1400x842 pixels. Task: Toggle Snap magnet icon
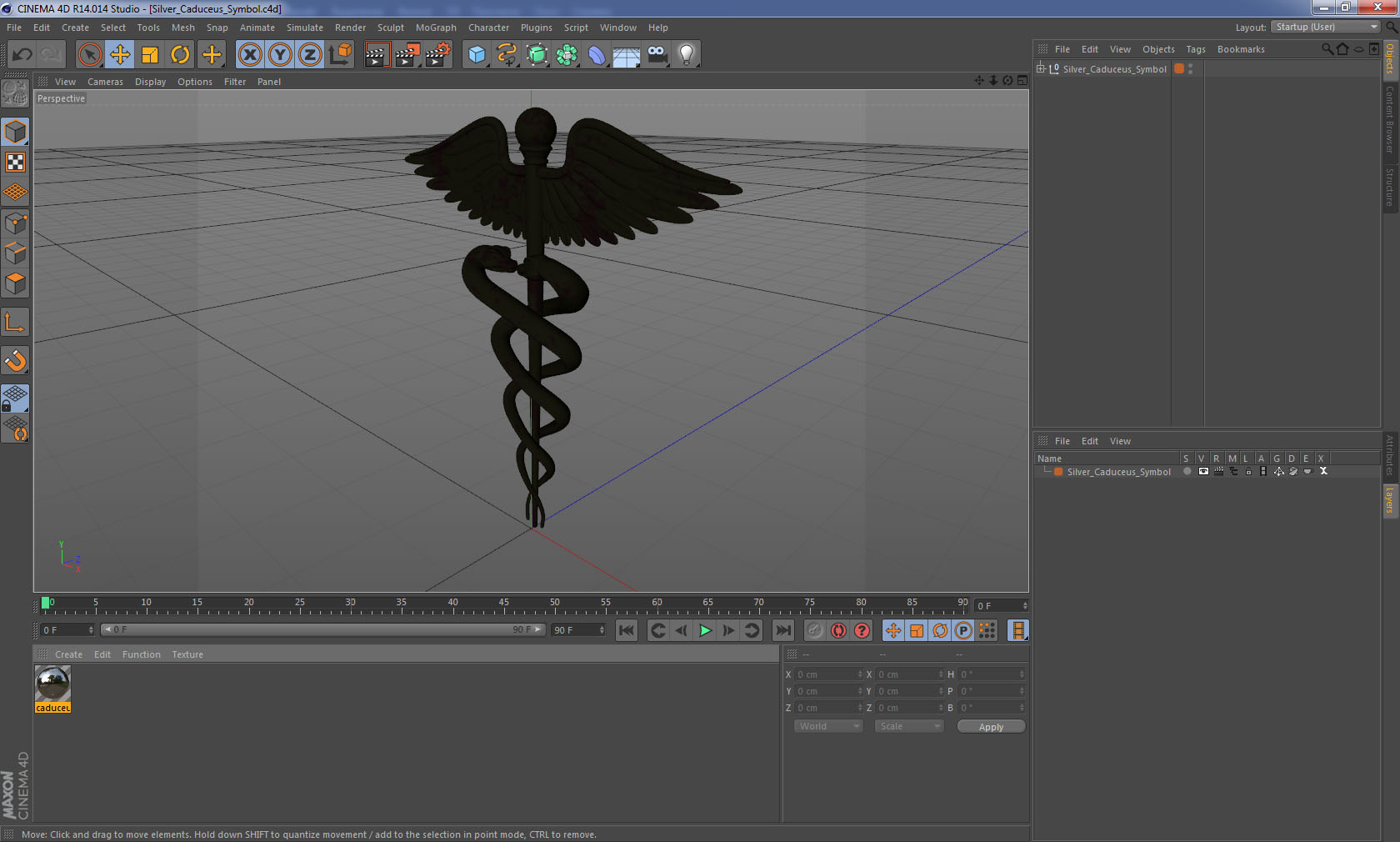[15, 360]
